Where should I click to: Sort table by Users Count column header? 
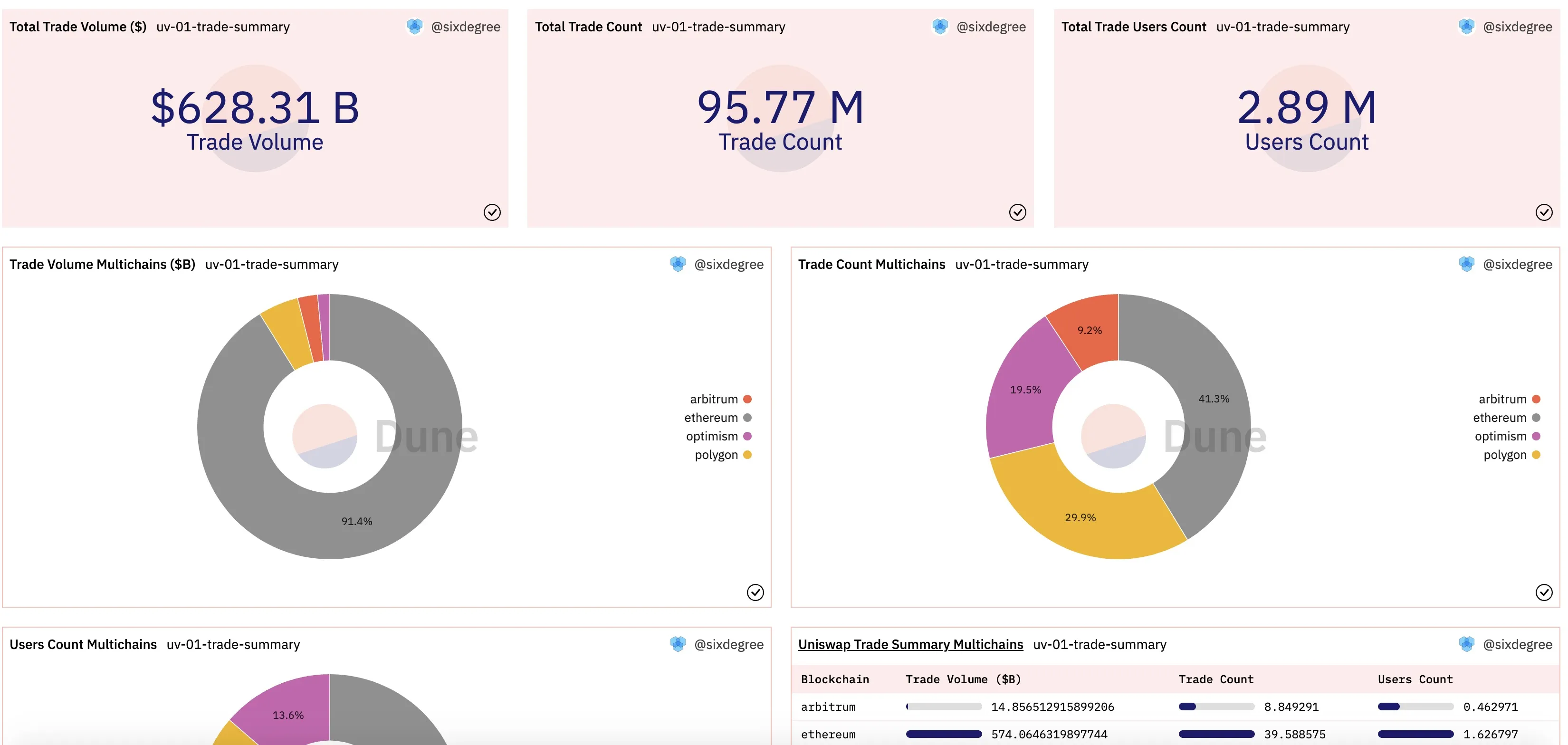1415,679
